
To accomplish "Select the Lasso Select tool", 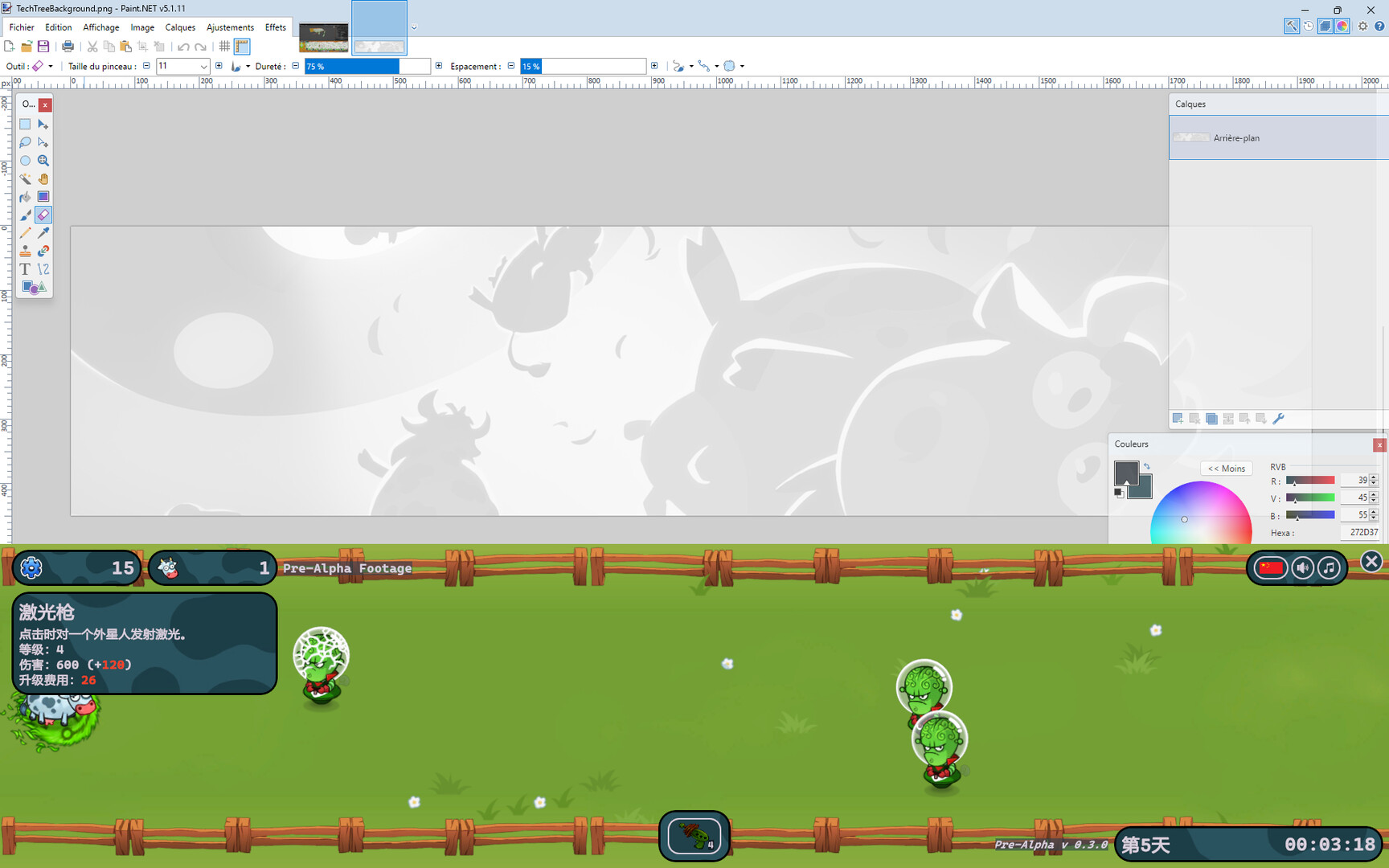I will point(25,142).
